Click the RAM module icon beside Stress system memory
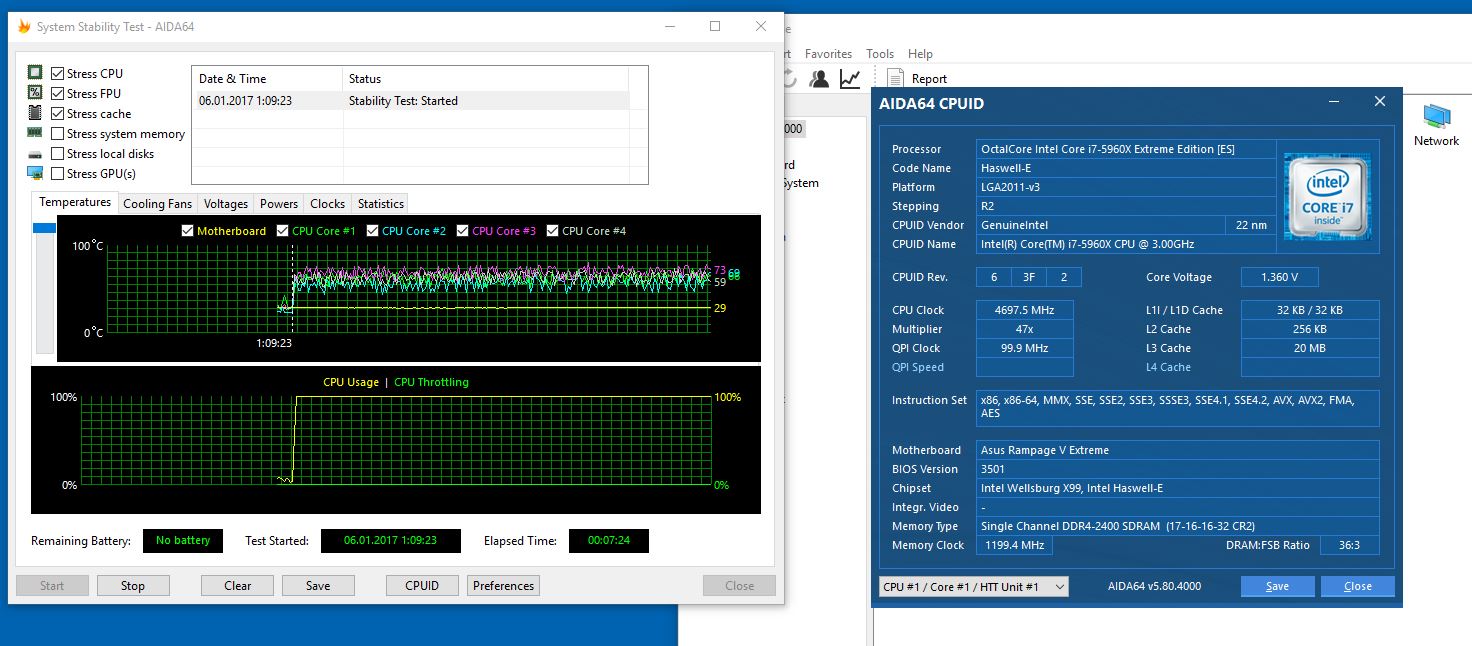This screenshot has width=1472, height=646. (35, 133)
